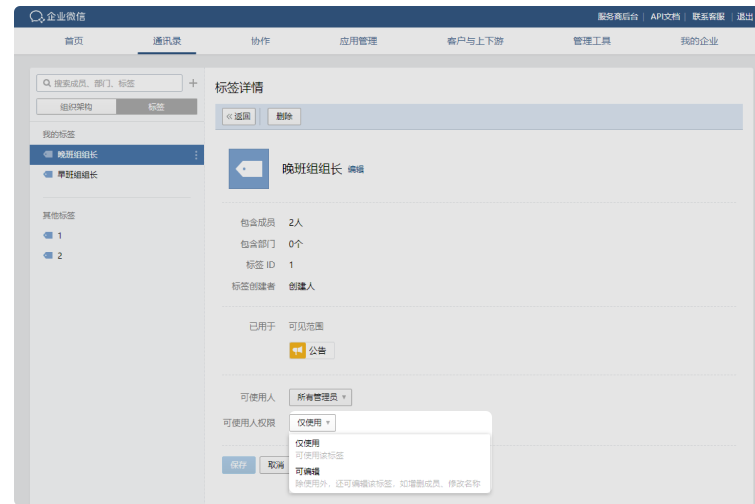This screenshot has height=504, width=755.
Task: Switch to 标签 view
Action: (156, 107)
